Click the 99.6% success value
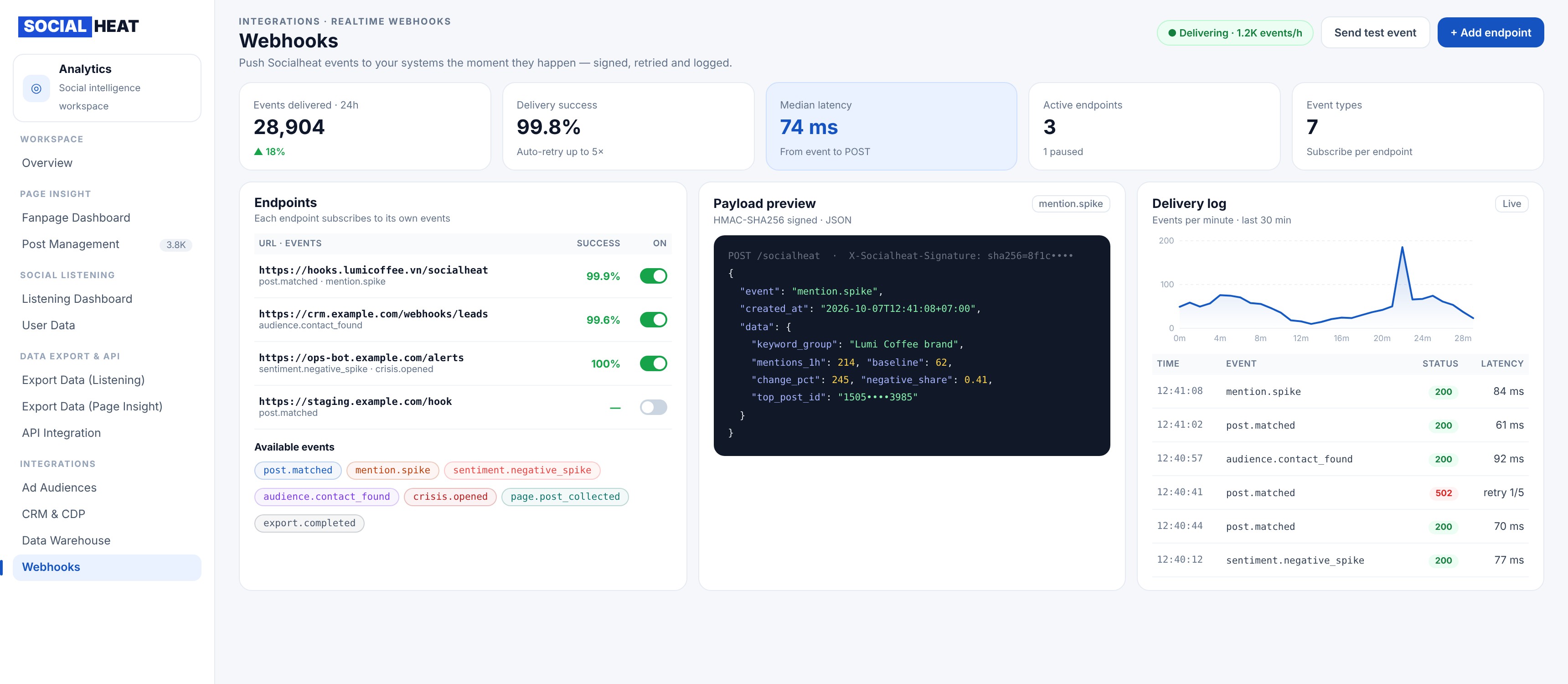1568x684 pixels. pos(603,321)
